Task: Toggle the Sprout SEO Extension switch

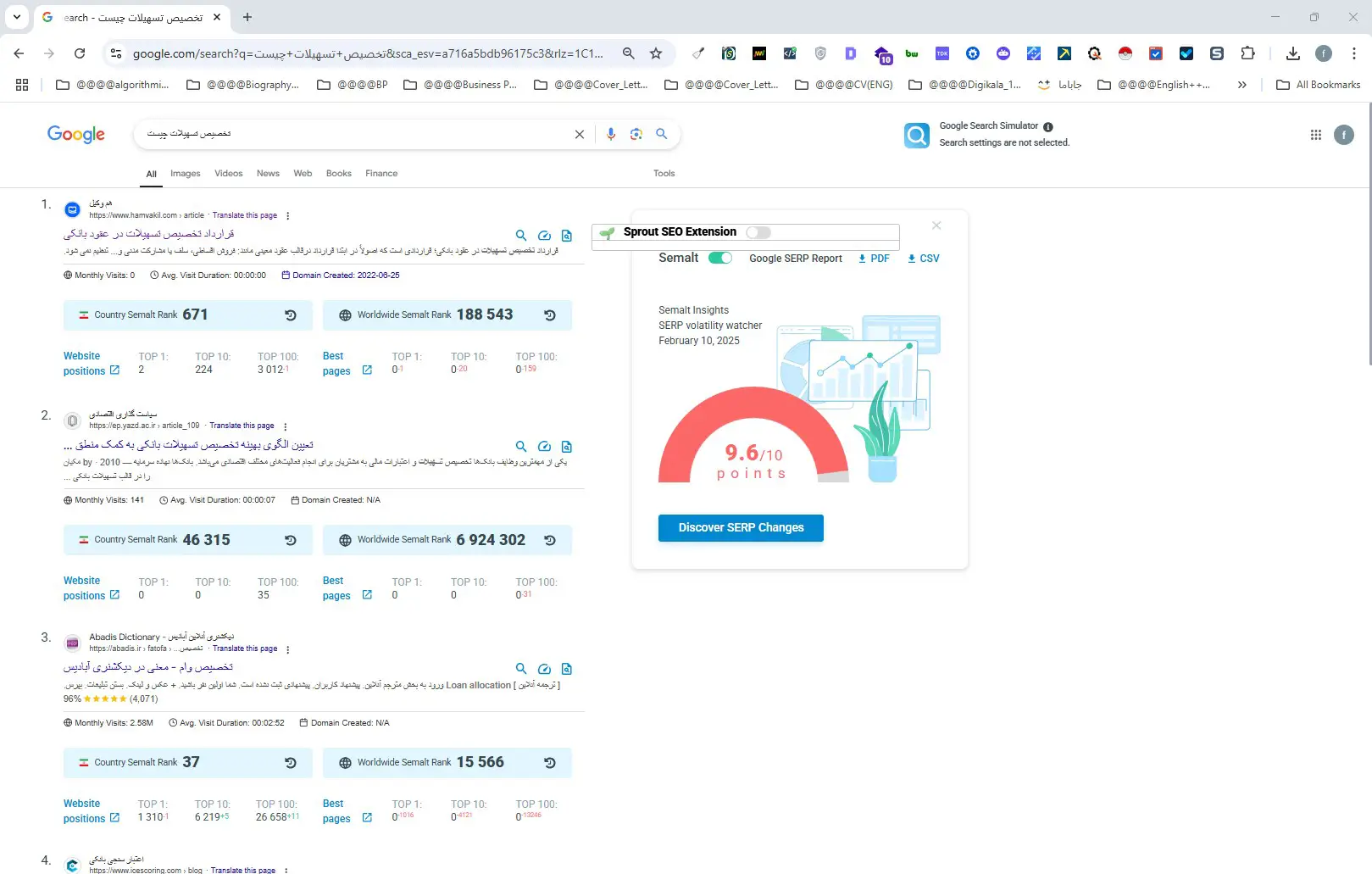Action: pyautogui.click(x=758, y=232)
